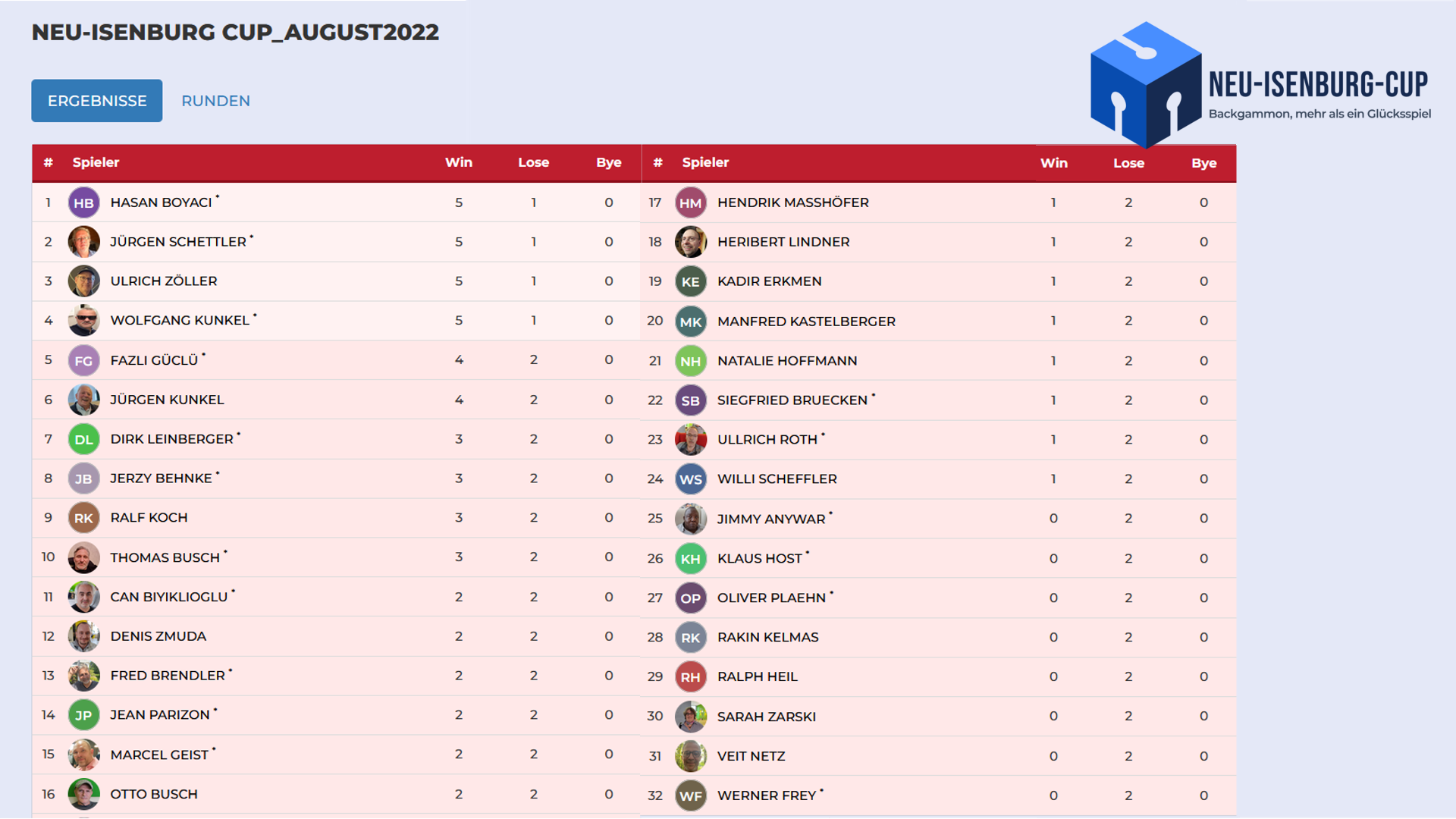This screenshot has height=819, width=1456.
Task: Click Hasan Boyaci's HB avatar
Action: click(83, 203)
